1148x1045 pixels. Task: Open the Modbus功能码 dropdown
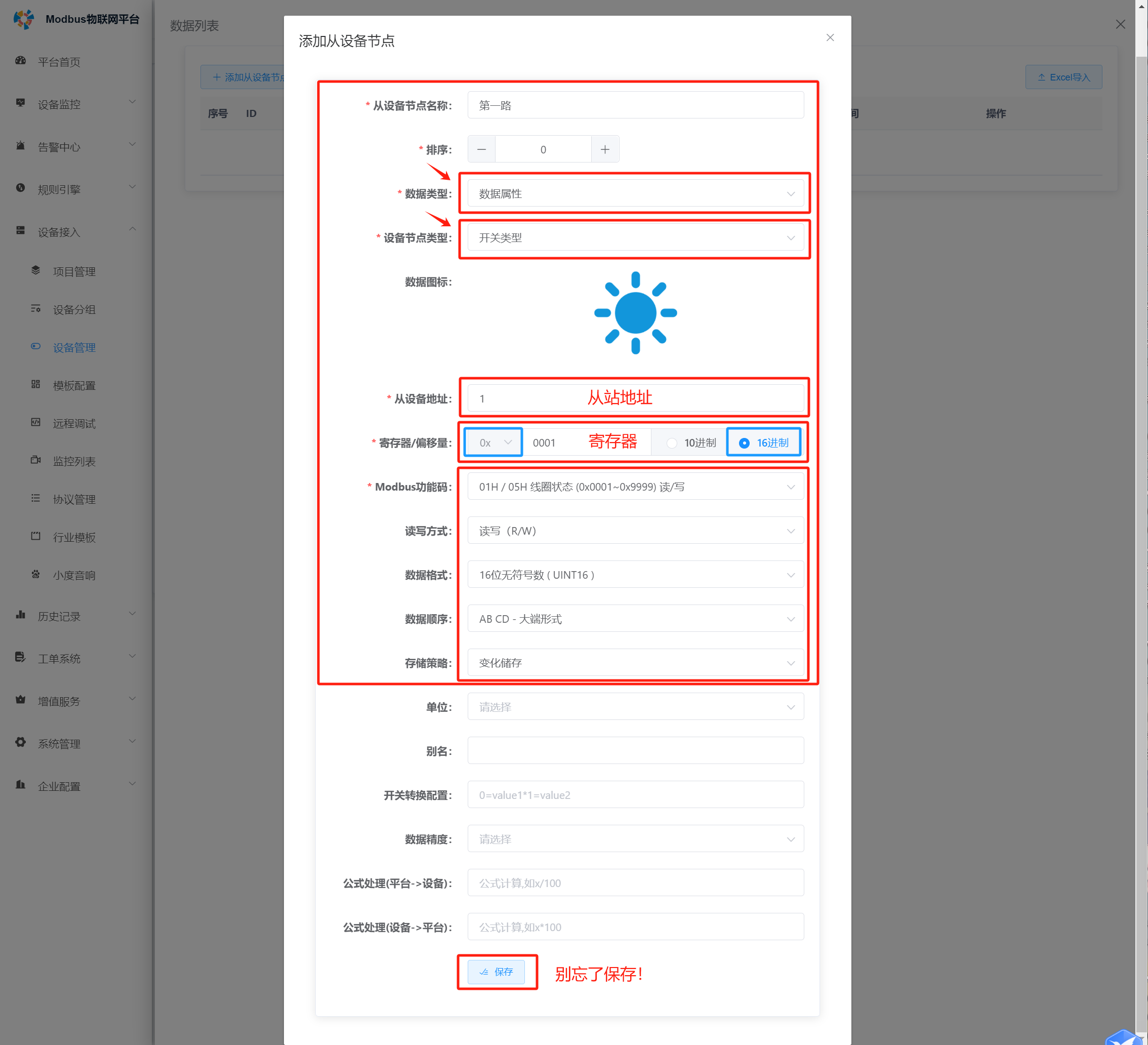coord(635,487)
